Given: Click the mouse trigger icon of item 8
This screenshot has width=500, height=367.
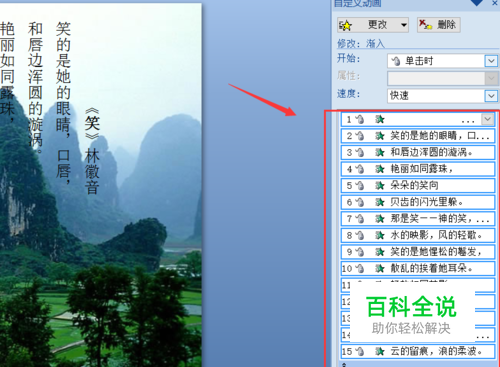Looking at the screenshot, I should 360,235.
